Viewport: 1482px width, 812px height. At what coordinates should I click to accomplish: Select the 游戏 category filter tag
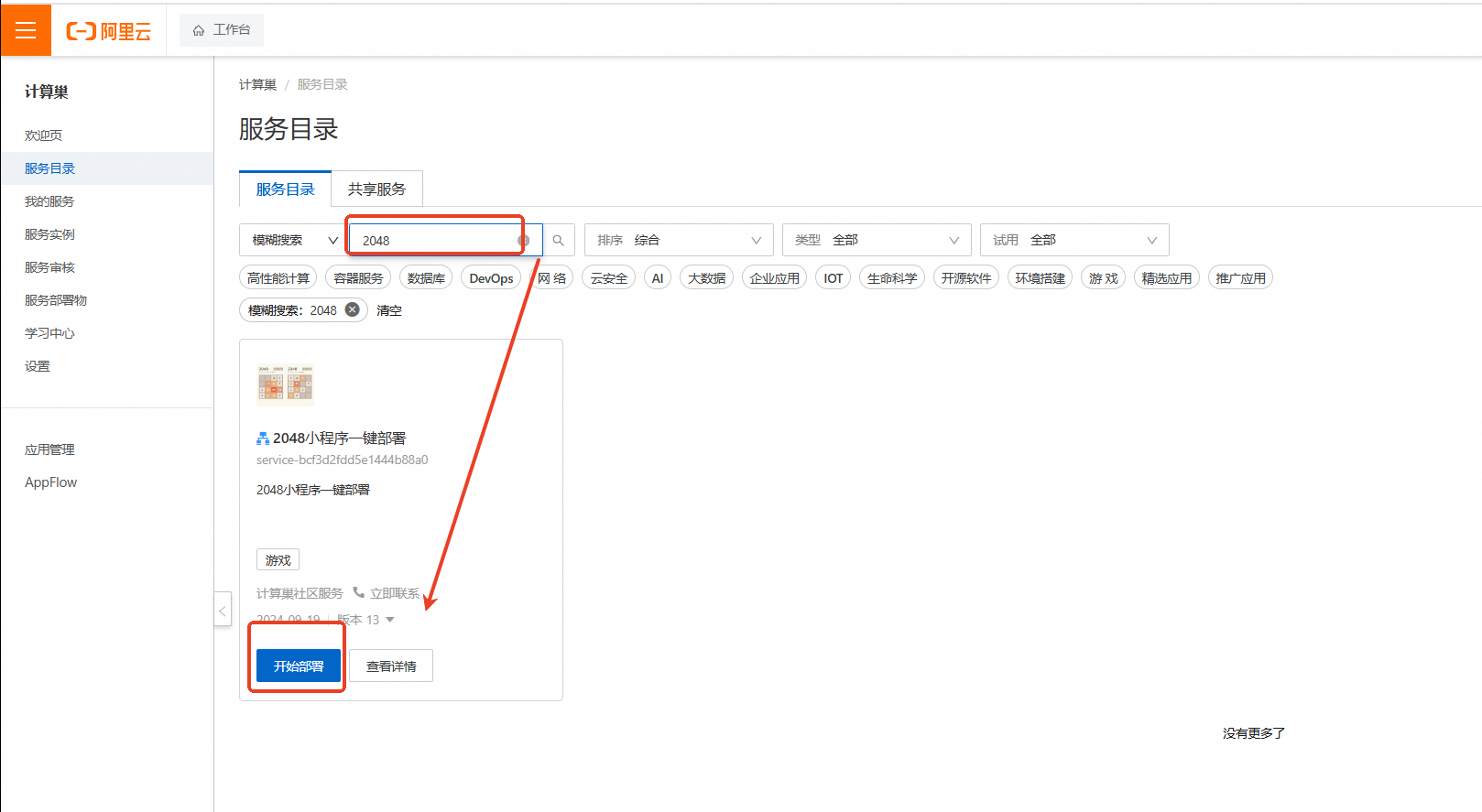1103,278
